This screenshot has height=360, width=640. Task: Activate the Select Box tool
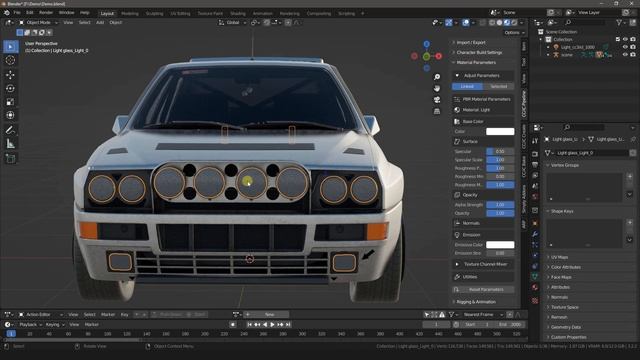10,47
